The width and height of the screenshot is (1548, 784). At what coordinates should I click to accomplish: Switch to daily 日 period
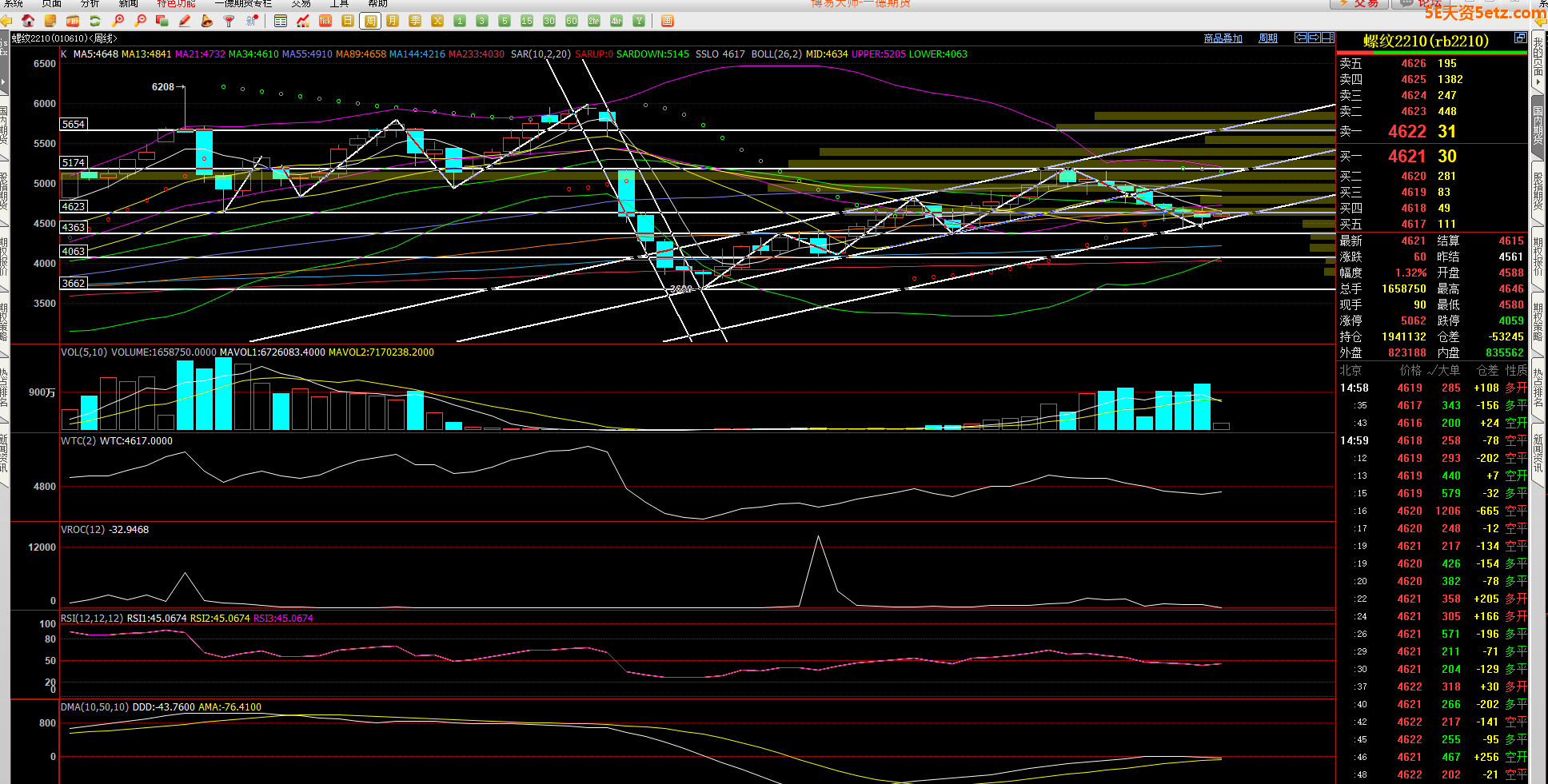[x=348, y=21]
